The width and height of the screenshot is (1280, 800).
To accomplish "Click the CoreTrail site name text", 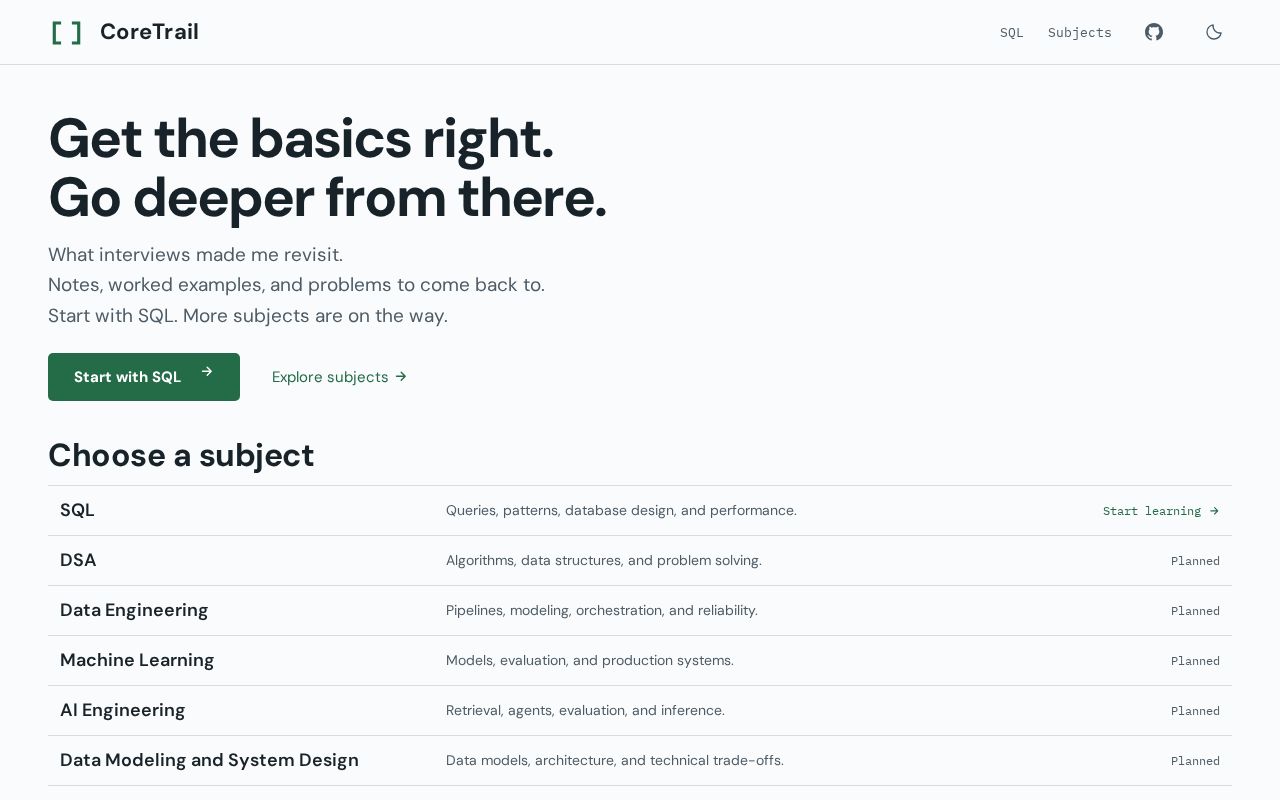I will (149, 32).
